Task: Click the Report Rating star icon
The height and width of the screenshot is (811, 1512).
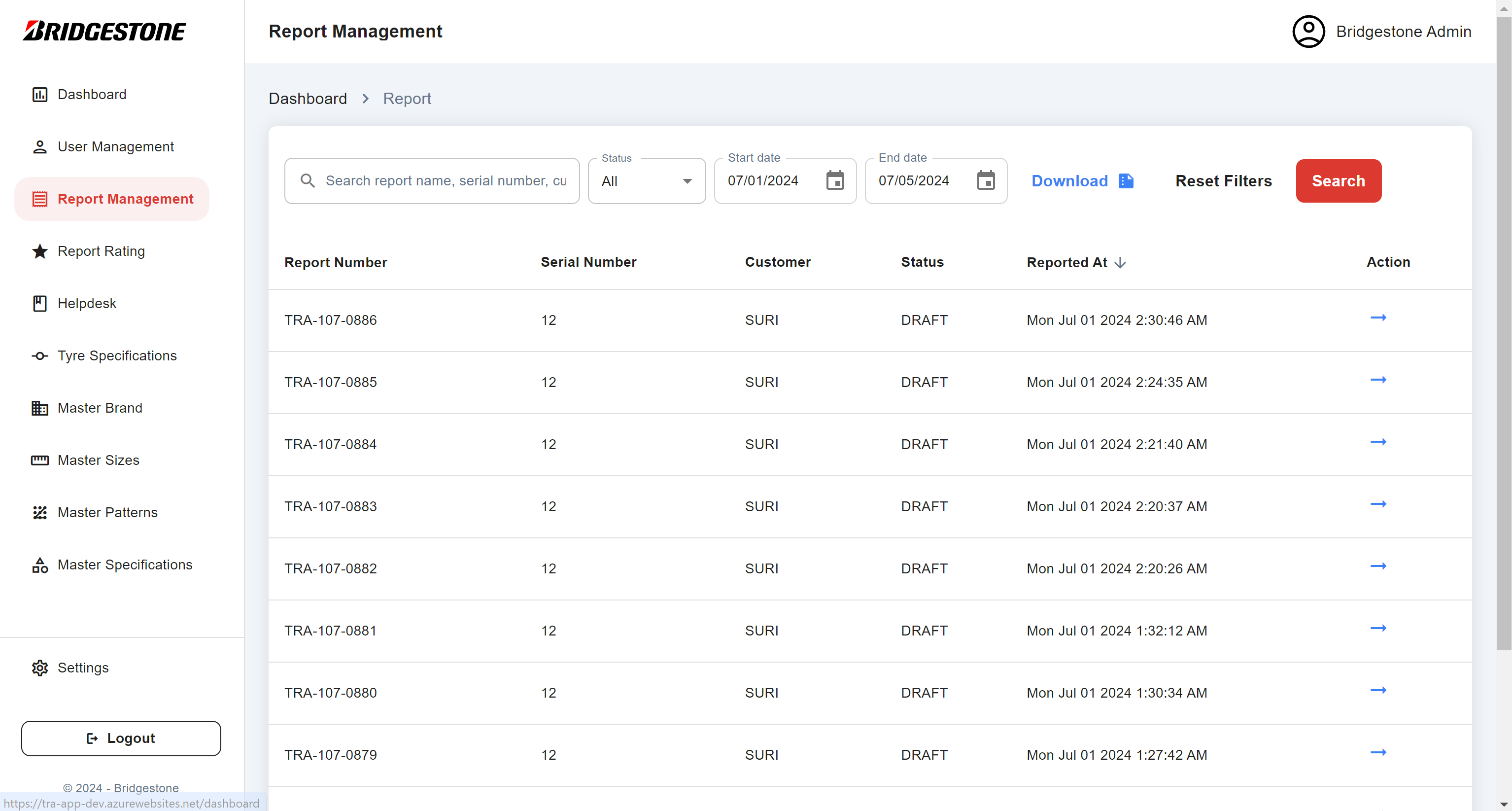Action: (x=40, y=251)
